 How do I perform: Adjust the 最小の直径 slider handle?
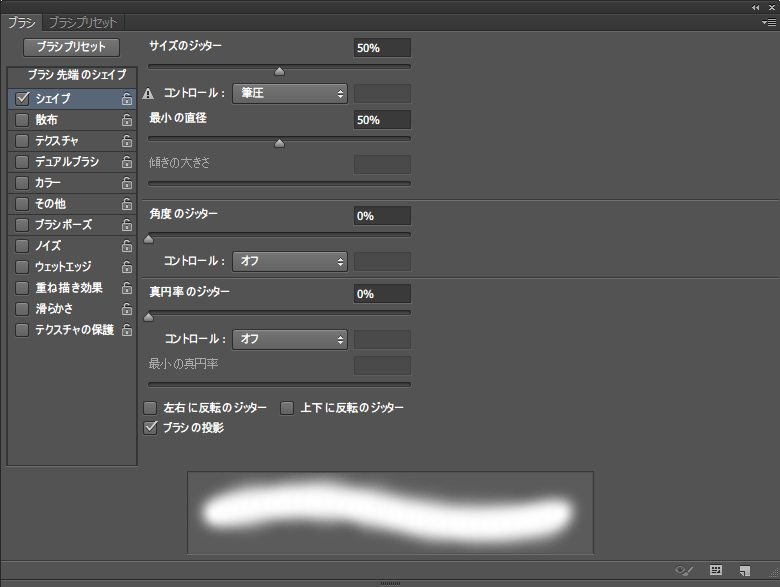coord(280,143)
